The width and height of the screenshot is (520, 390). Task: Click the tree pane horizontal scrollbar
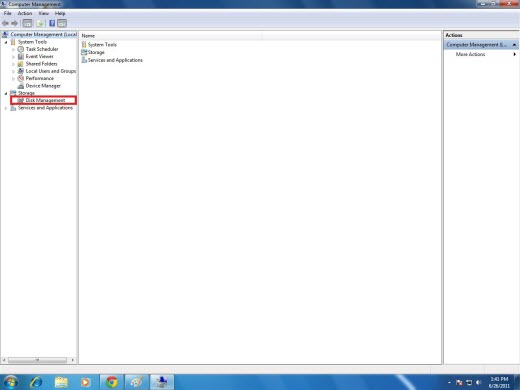(38, 360)
